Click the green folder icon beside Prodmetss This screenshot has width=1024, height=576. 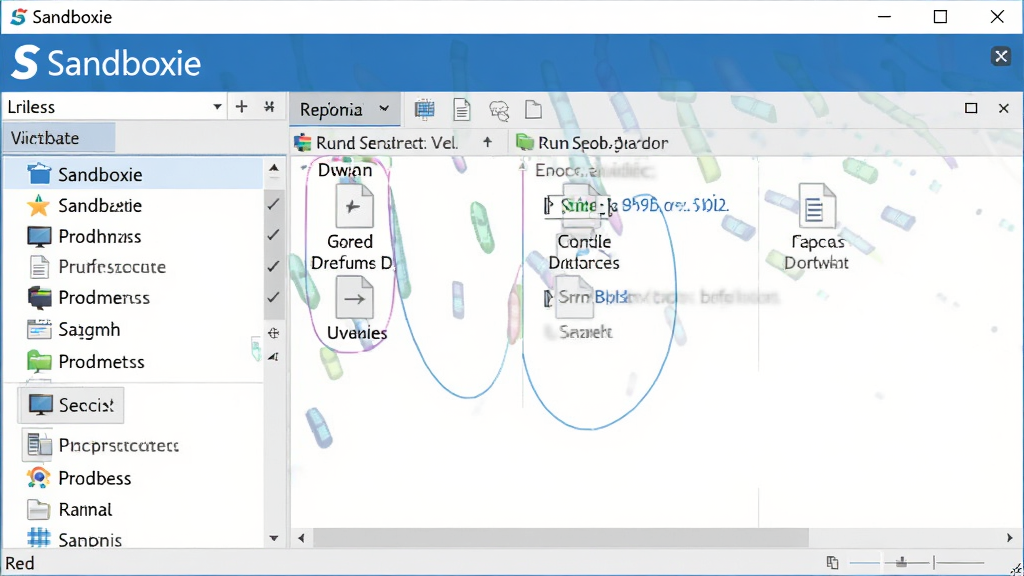click(x=39, y=361)
